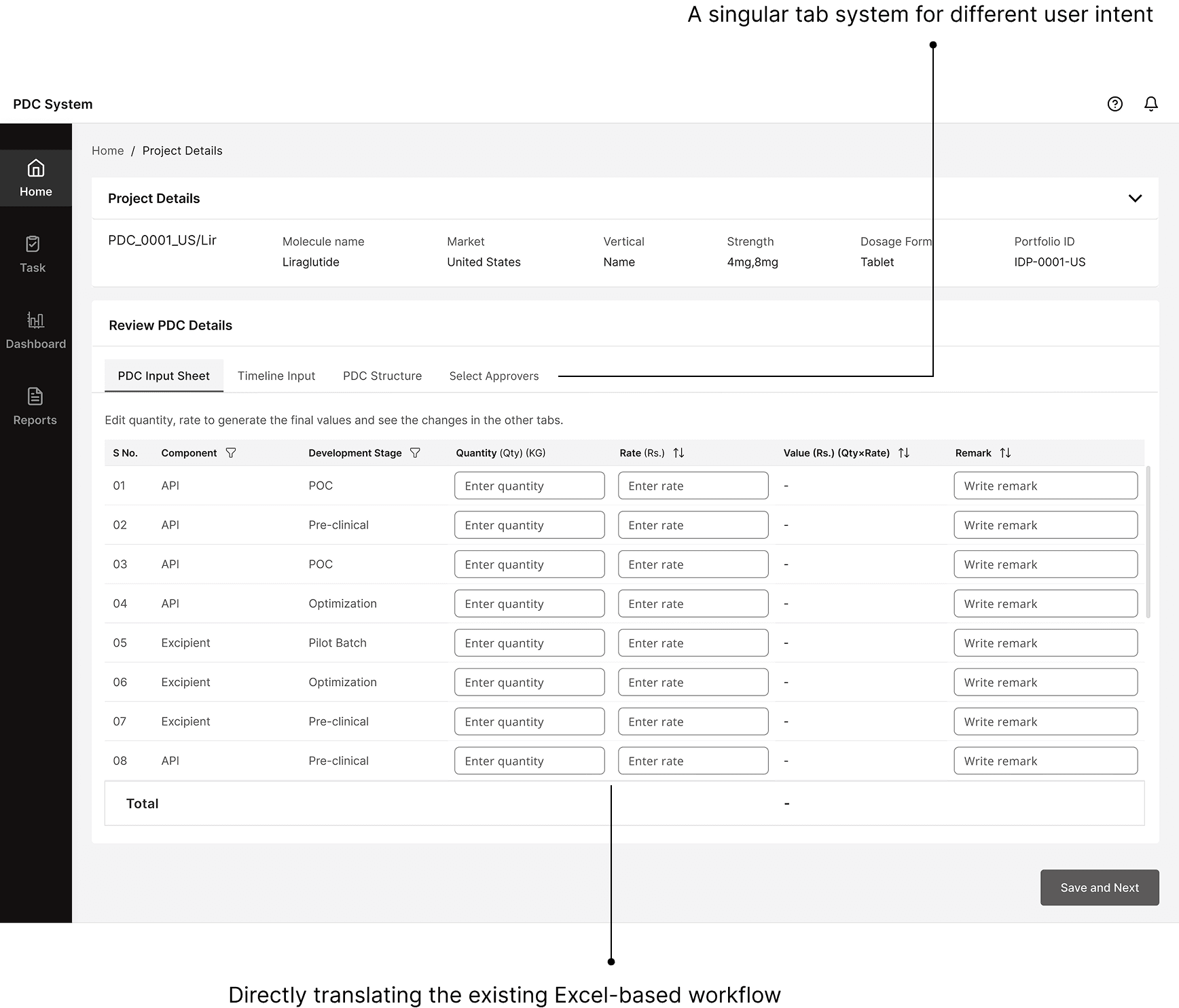Focus the remark field in row 04
Screen dimensions: 1179x1008
(1046, 604)
